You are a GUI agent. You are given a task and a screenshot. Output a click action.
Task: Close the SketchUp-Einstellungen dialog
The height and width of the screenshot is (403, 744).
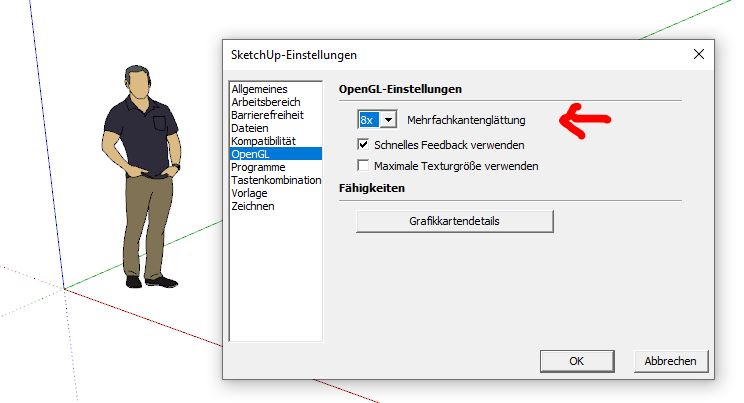click(698, 55)
